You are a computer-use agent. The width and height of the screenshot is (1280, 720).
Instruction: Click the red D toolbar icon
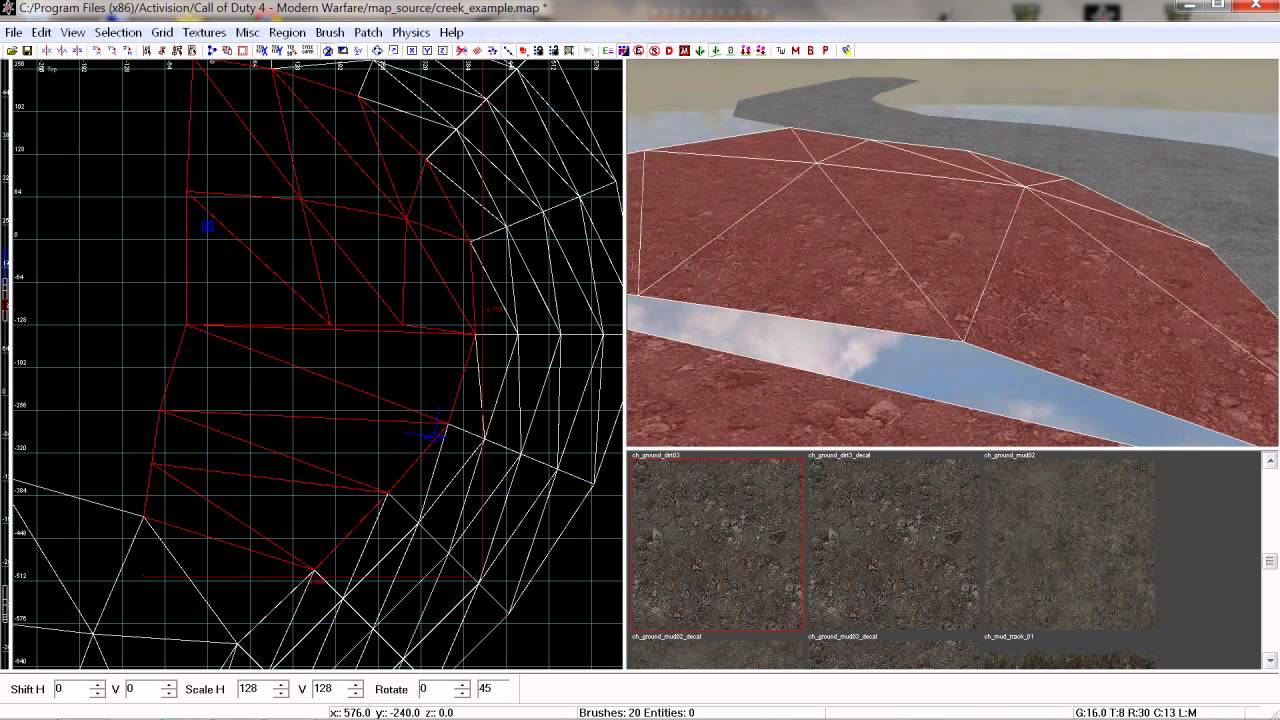click(x=669, y=50)
